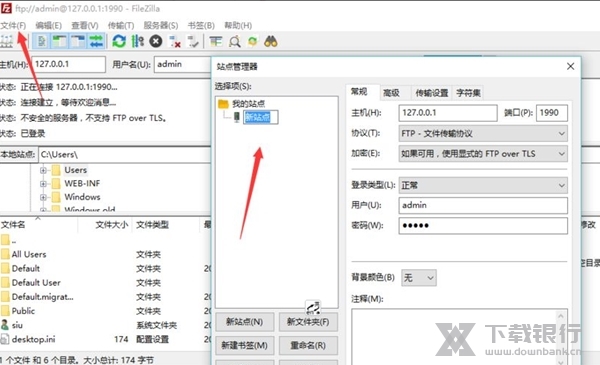Click quickconnect 主机(H) host field
Screen dimensions: 600x365
[68, 64]
